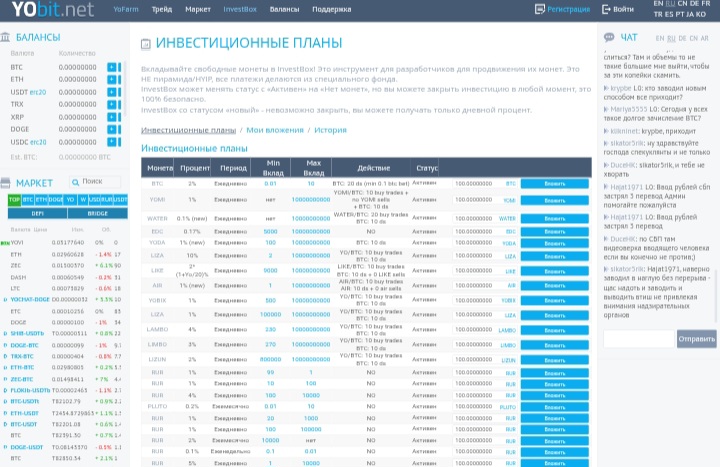The width and height of the screenshot is (720, 467).
Task: Open YoFarm menu item
Action: (126, 9)
